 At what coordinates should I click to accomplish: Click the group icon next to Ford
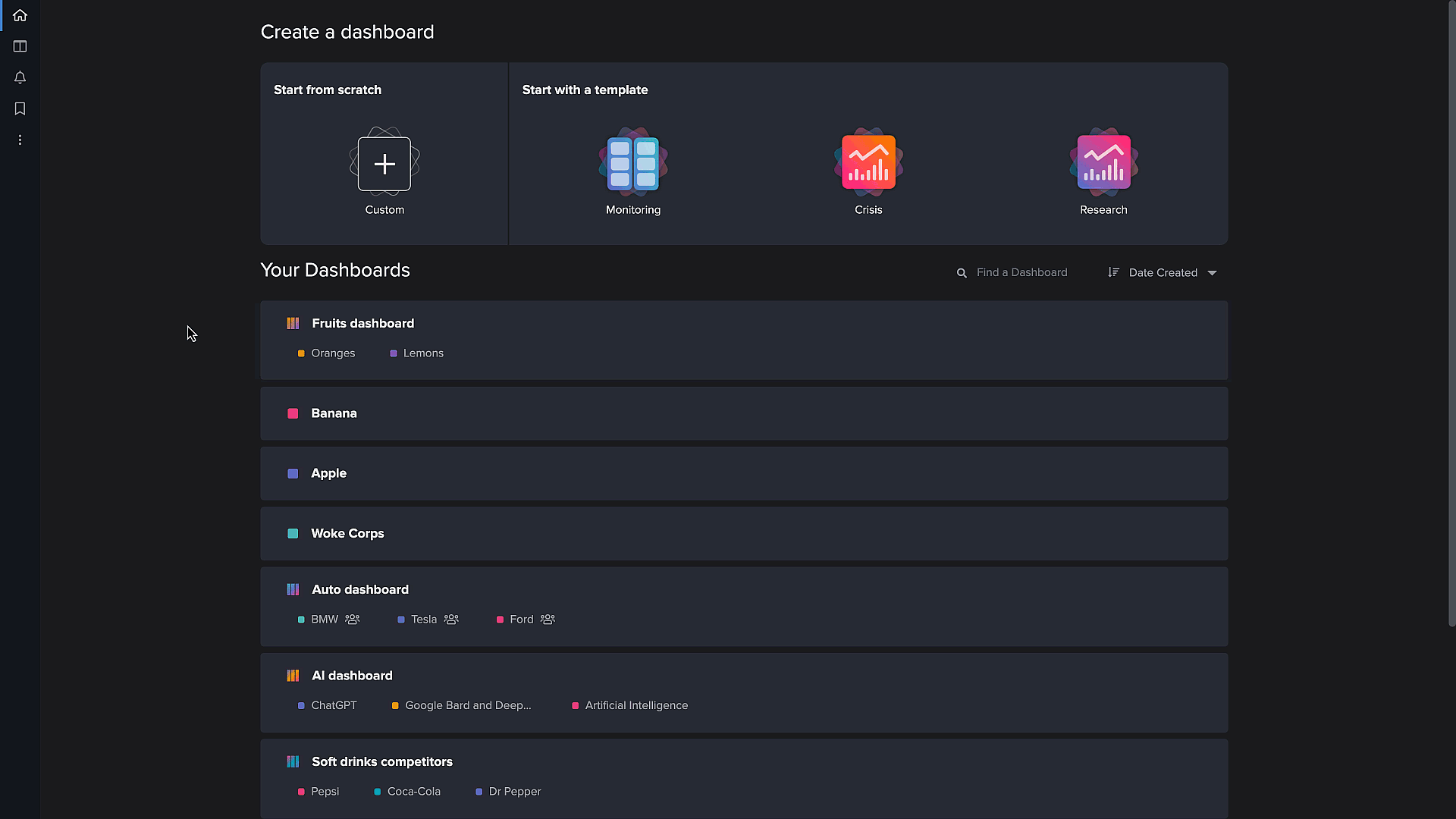[548, 620]
